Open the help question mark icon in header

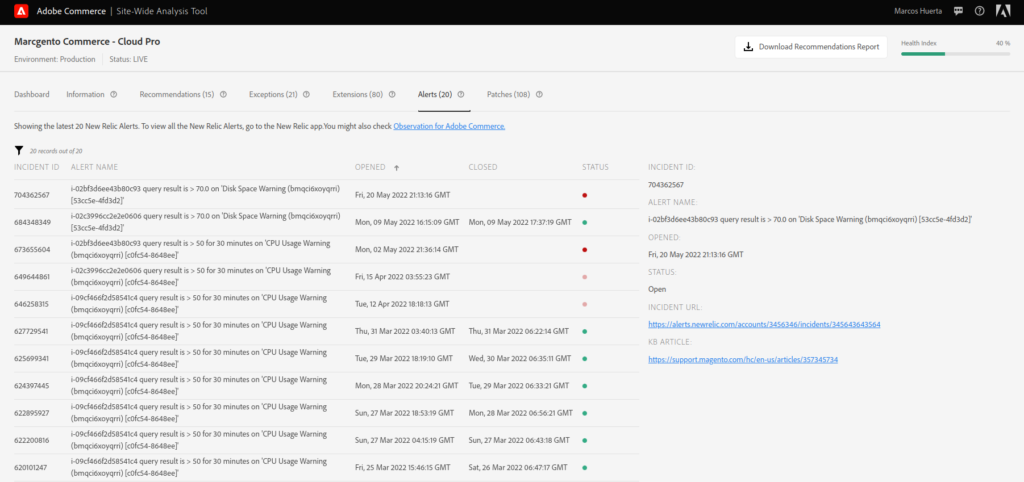point(979,11)
